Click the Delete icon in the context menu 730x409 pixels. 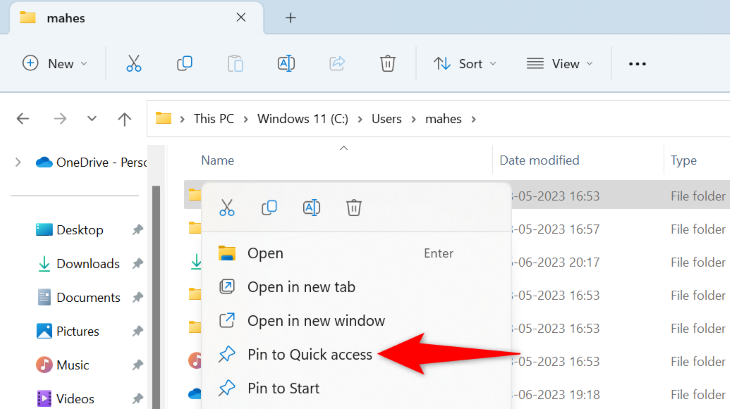click(354, 208)
